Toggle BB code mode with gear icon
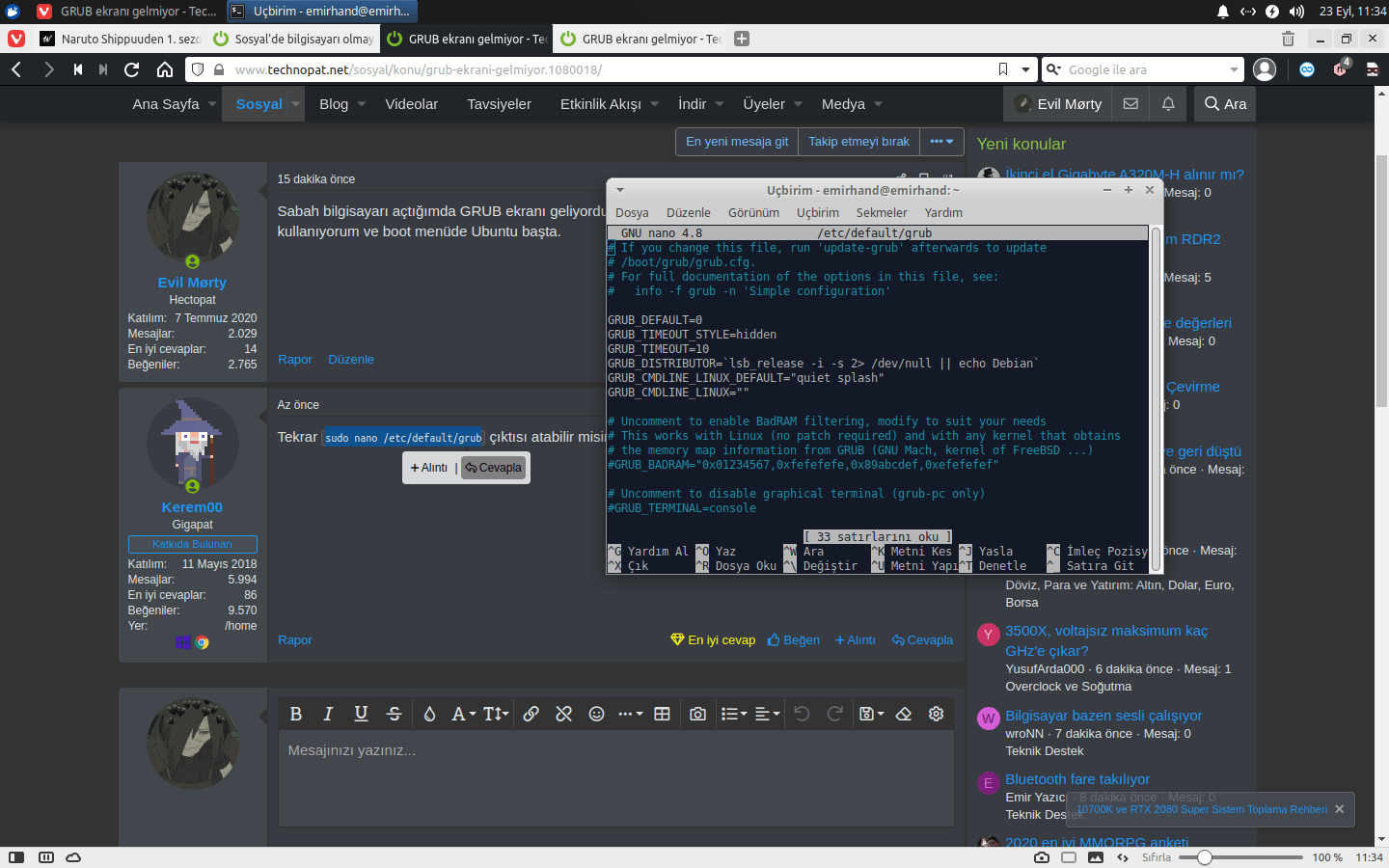The image size is (1389, 868). 936,714
